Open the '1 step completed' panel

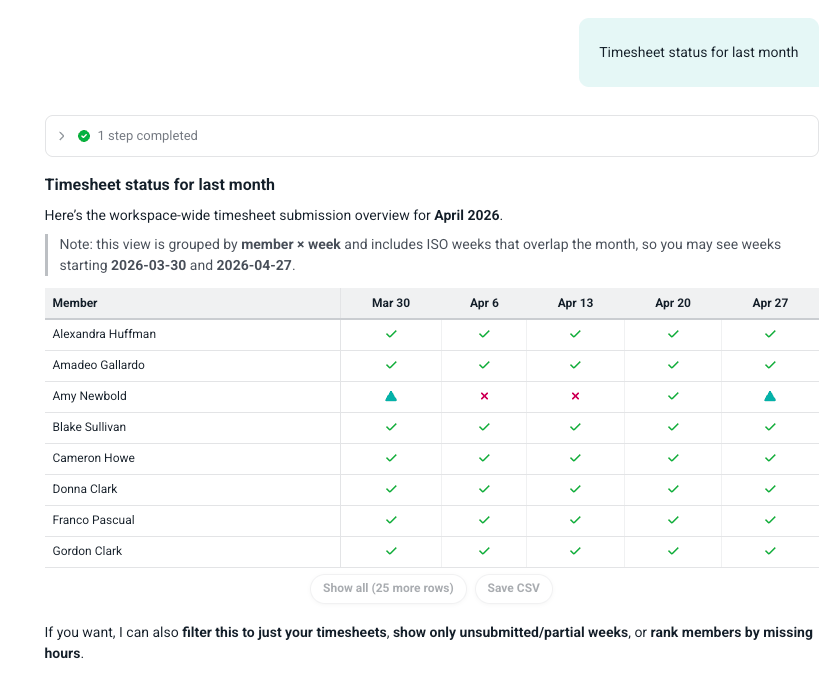pos(432,136)
